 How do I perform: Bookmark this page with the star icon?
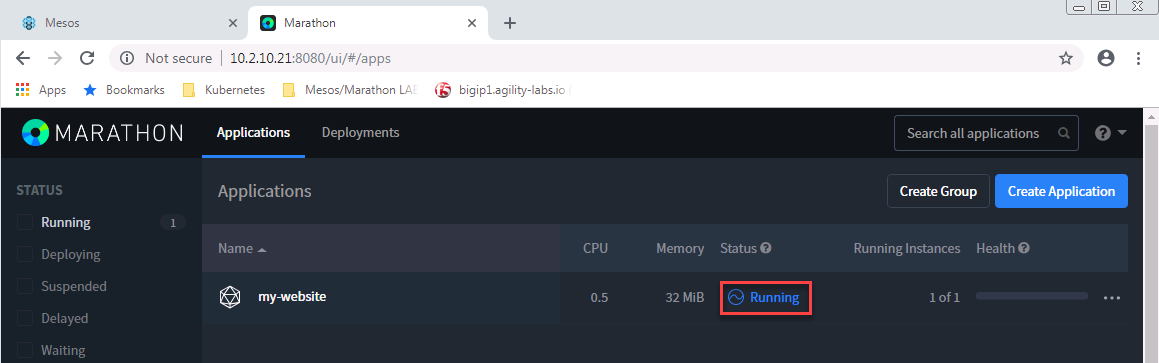(x=1065, y=58)
